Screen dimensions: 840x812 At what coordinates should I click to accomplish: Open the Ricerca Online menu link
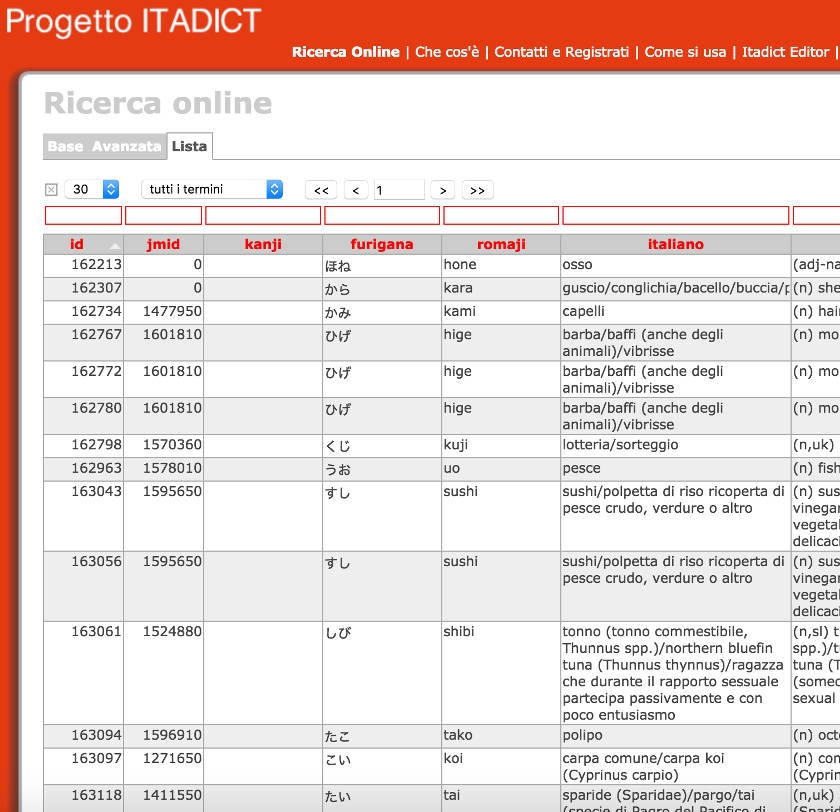pos(345,52)
